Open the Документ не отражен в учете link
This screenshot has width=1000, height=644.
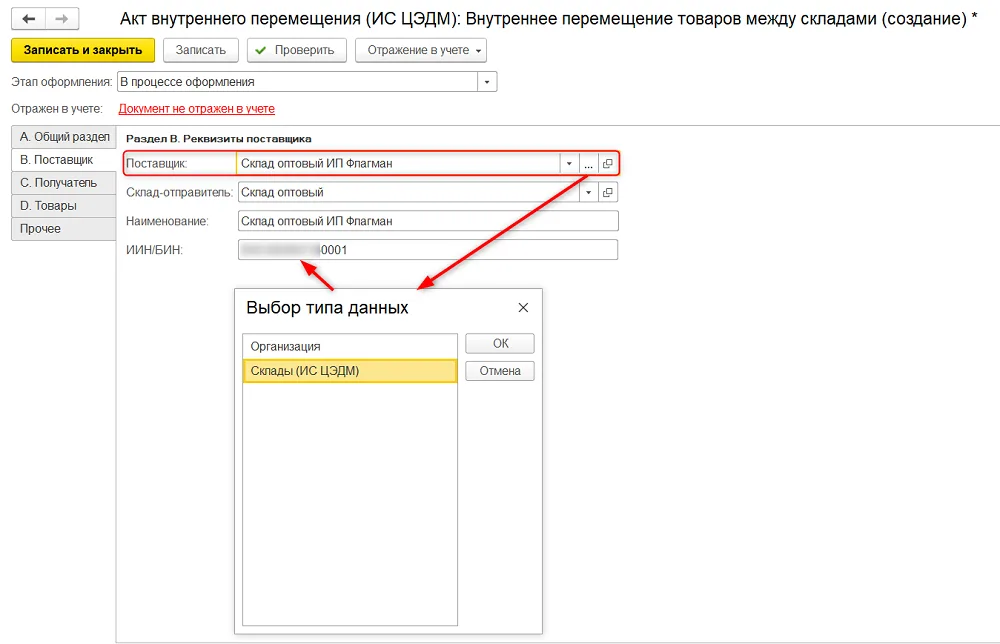coord(196,109)
